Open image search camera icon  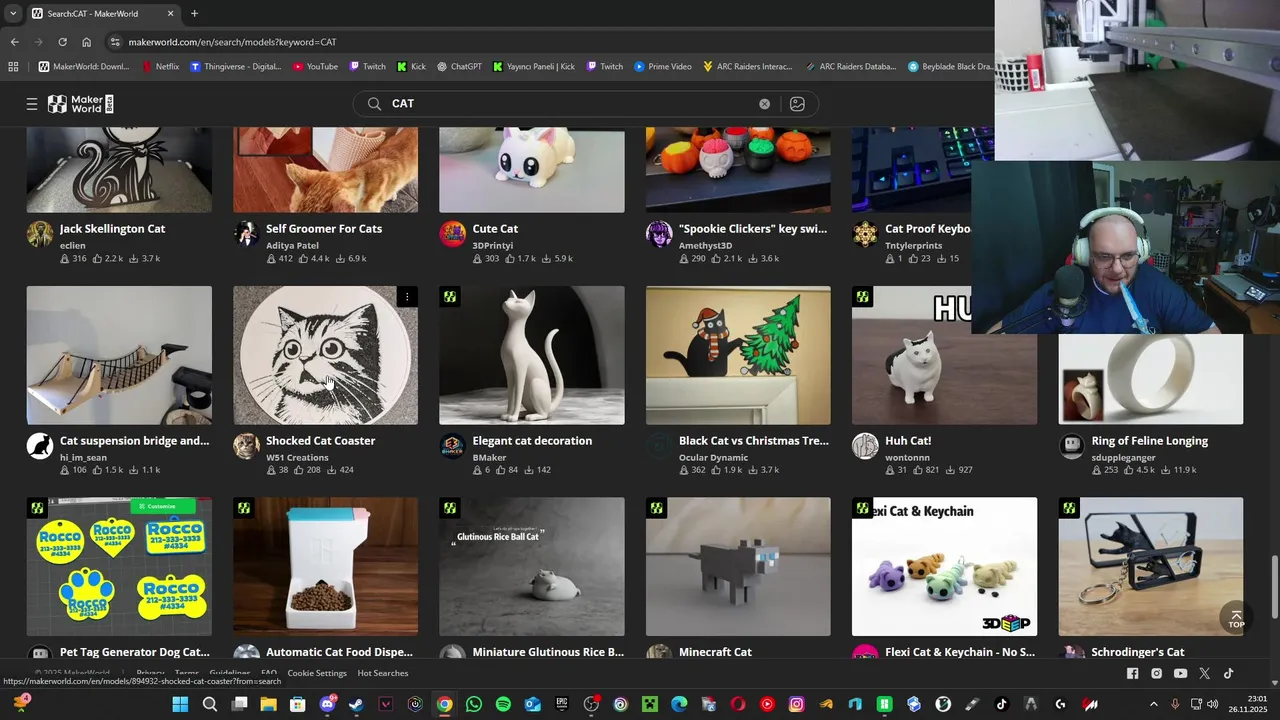(x=797, y=104)
